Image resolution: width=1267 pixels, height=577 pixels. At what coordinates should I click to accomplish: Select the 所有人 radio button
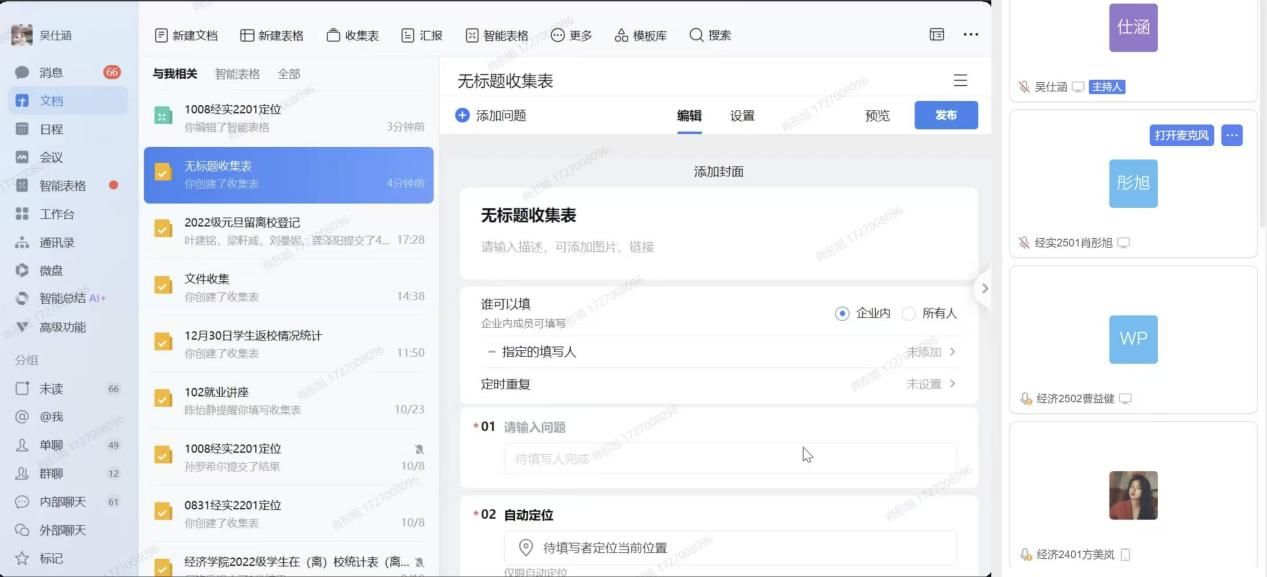(x=909, y=313)
